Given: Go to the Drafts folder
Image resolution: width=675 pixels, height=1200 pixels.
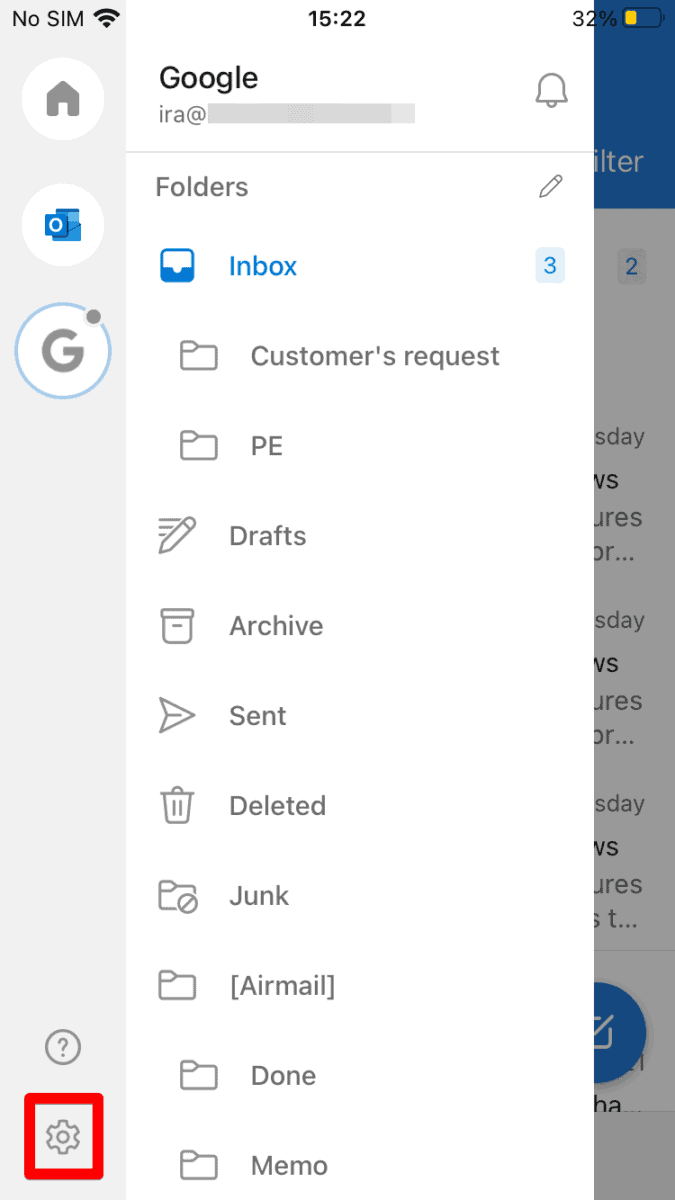Looking at the screenshot, I should (267, 536).
